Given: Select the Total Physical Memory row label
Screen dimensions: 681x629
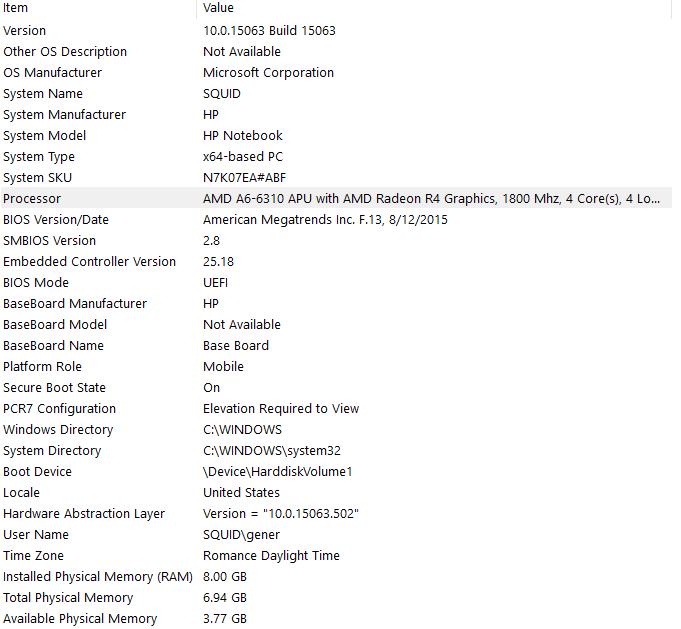Looking at the screenshot, I should (68, 598).
